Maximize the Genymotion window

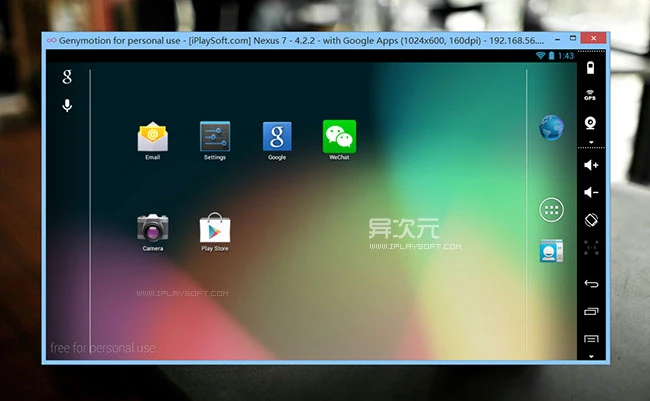[573, 39]
